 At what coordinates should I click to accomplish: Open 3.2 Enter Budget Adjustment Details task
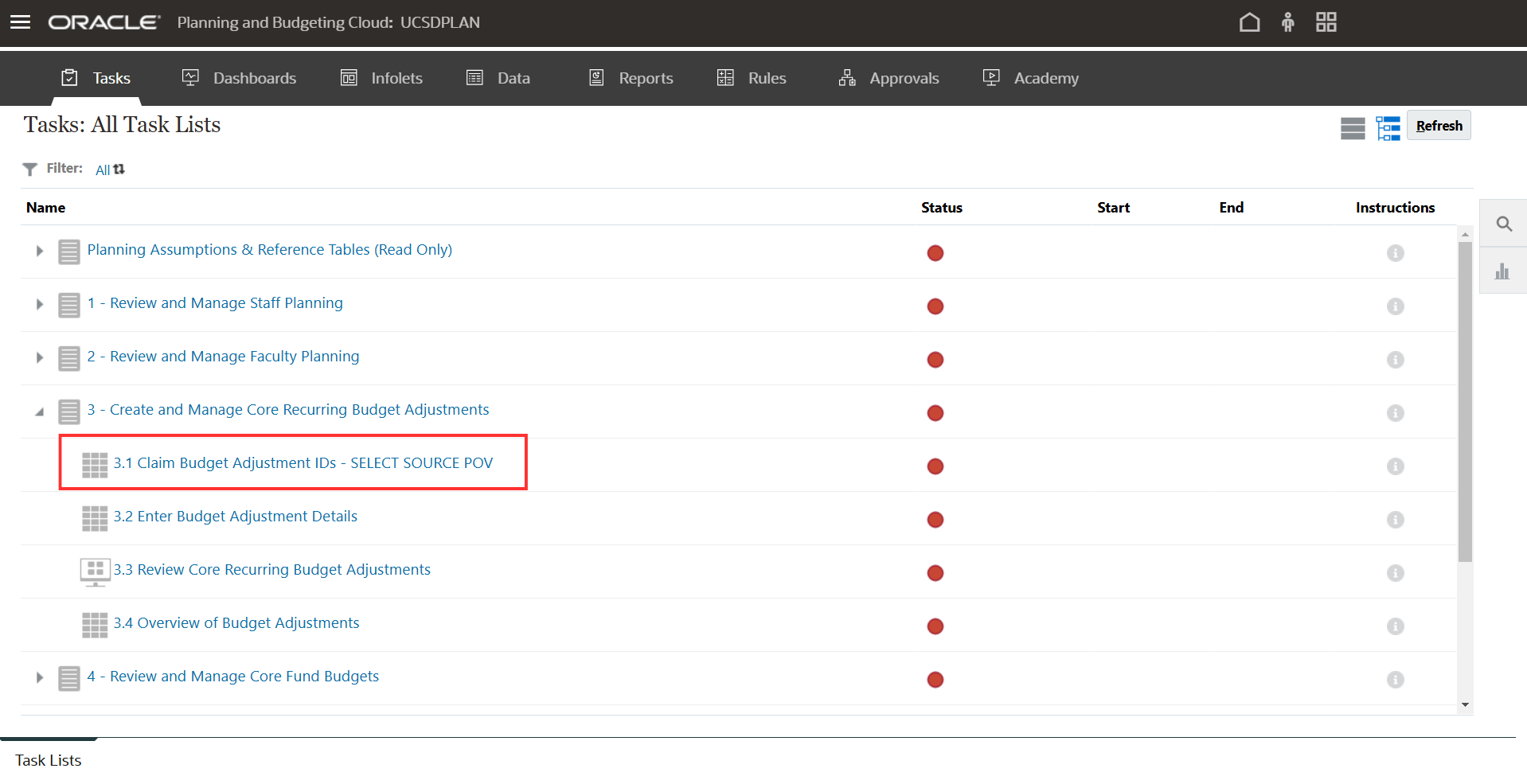(236, 517)
